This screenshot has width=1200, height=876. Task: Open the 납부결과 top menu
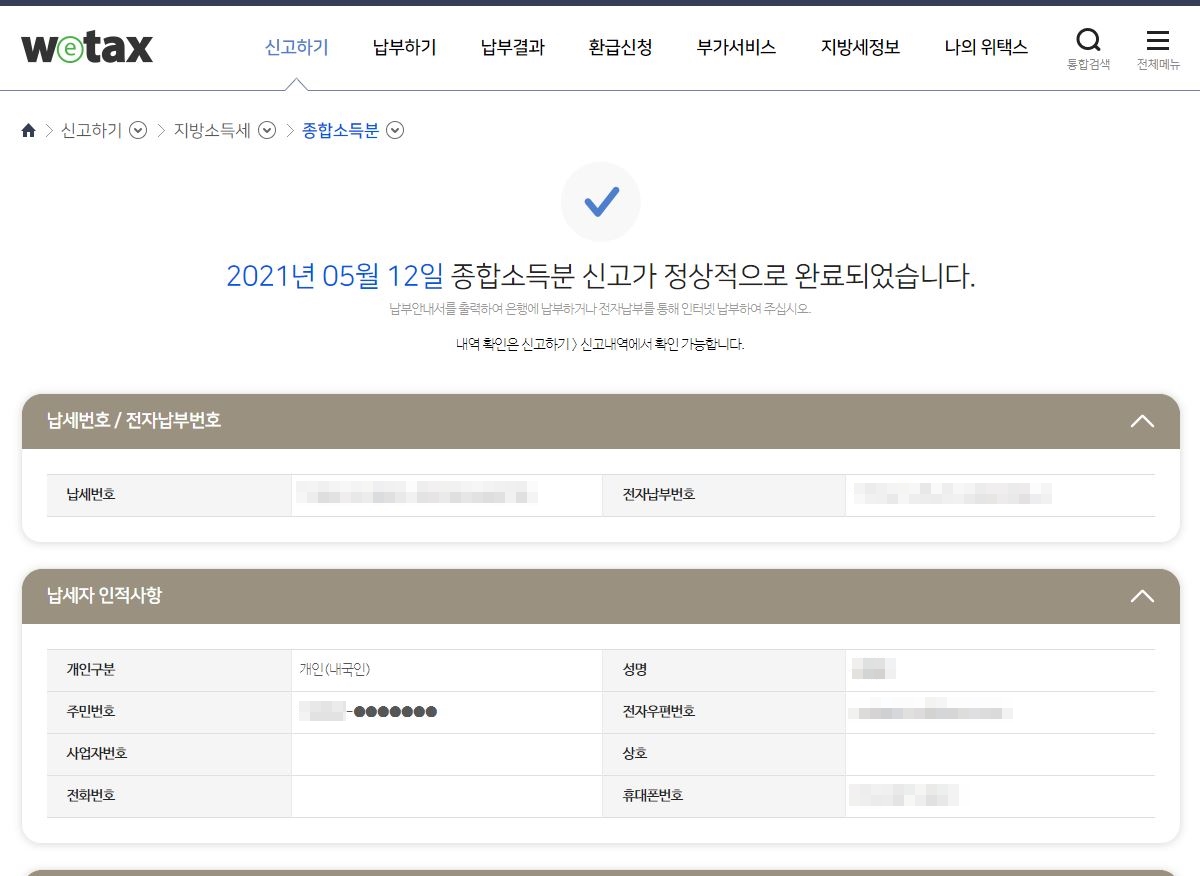click(x=512, y=47)
